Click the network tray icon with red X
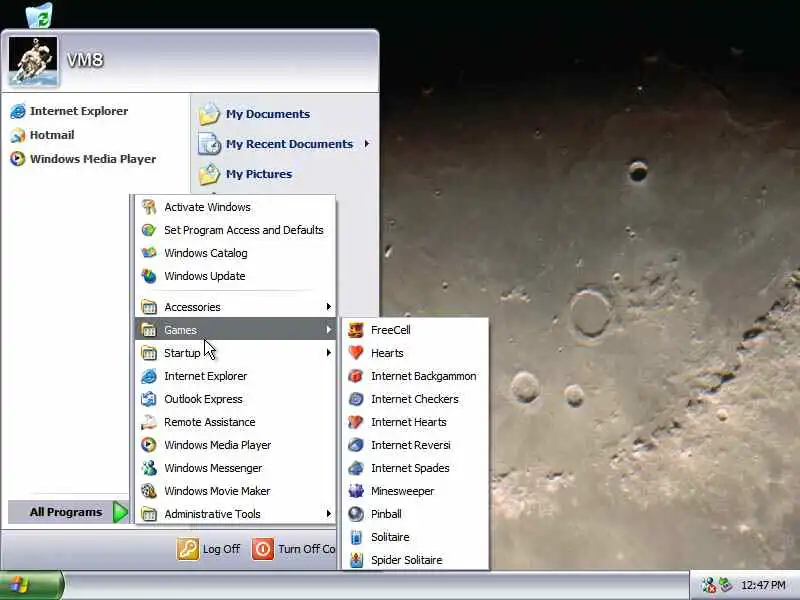Screen dimensions: 800x600 pos(708,585)
